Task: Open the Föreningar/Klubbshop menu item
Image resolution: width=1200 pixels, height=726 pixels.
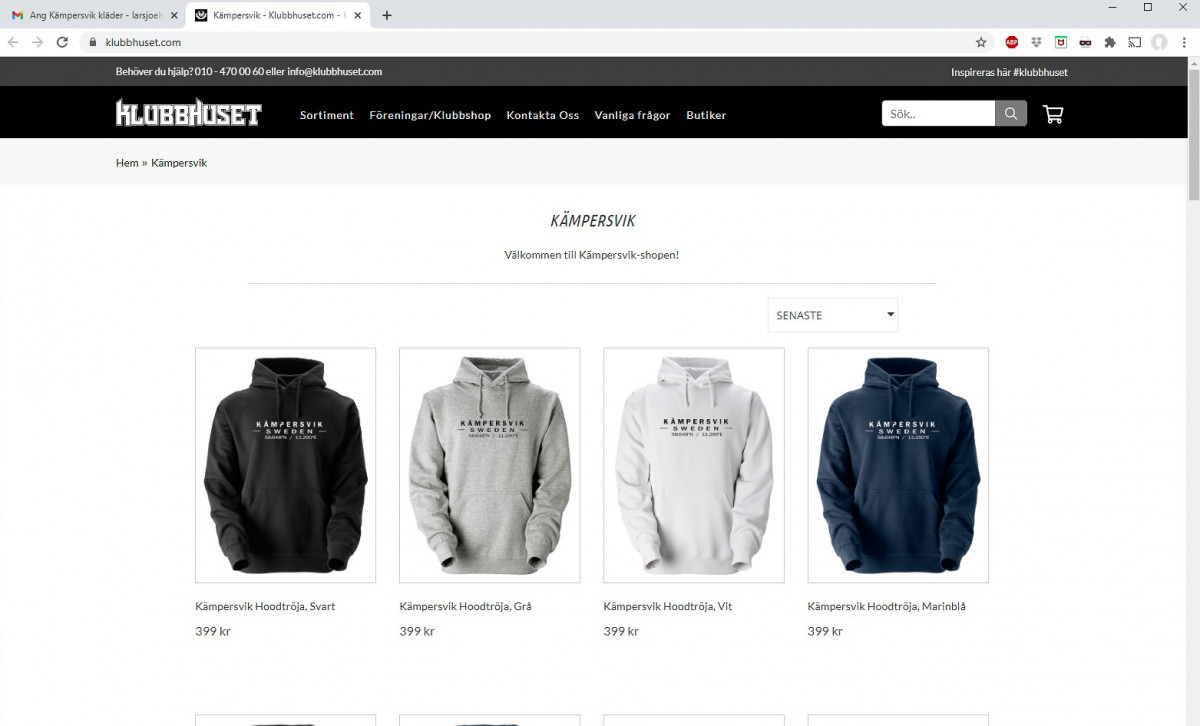Action: click(430, 115)
